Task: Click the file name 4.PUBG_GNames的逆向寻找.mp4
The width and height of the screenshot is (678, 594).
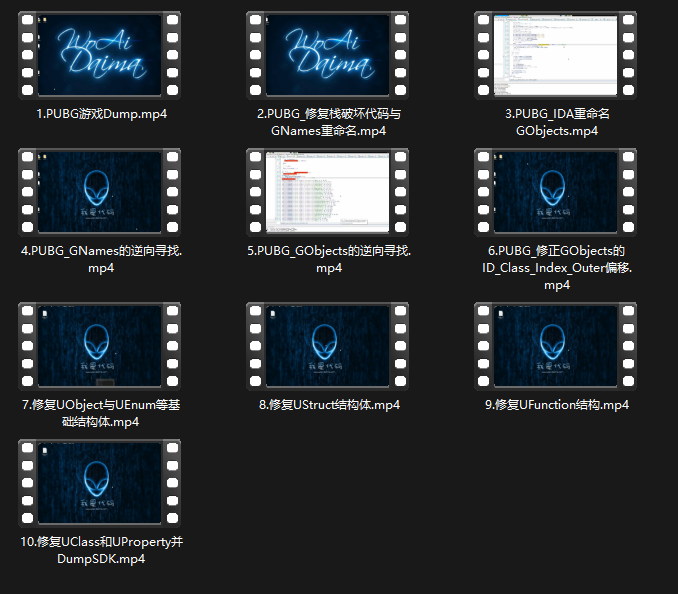Action: point(101,259)
